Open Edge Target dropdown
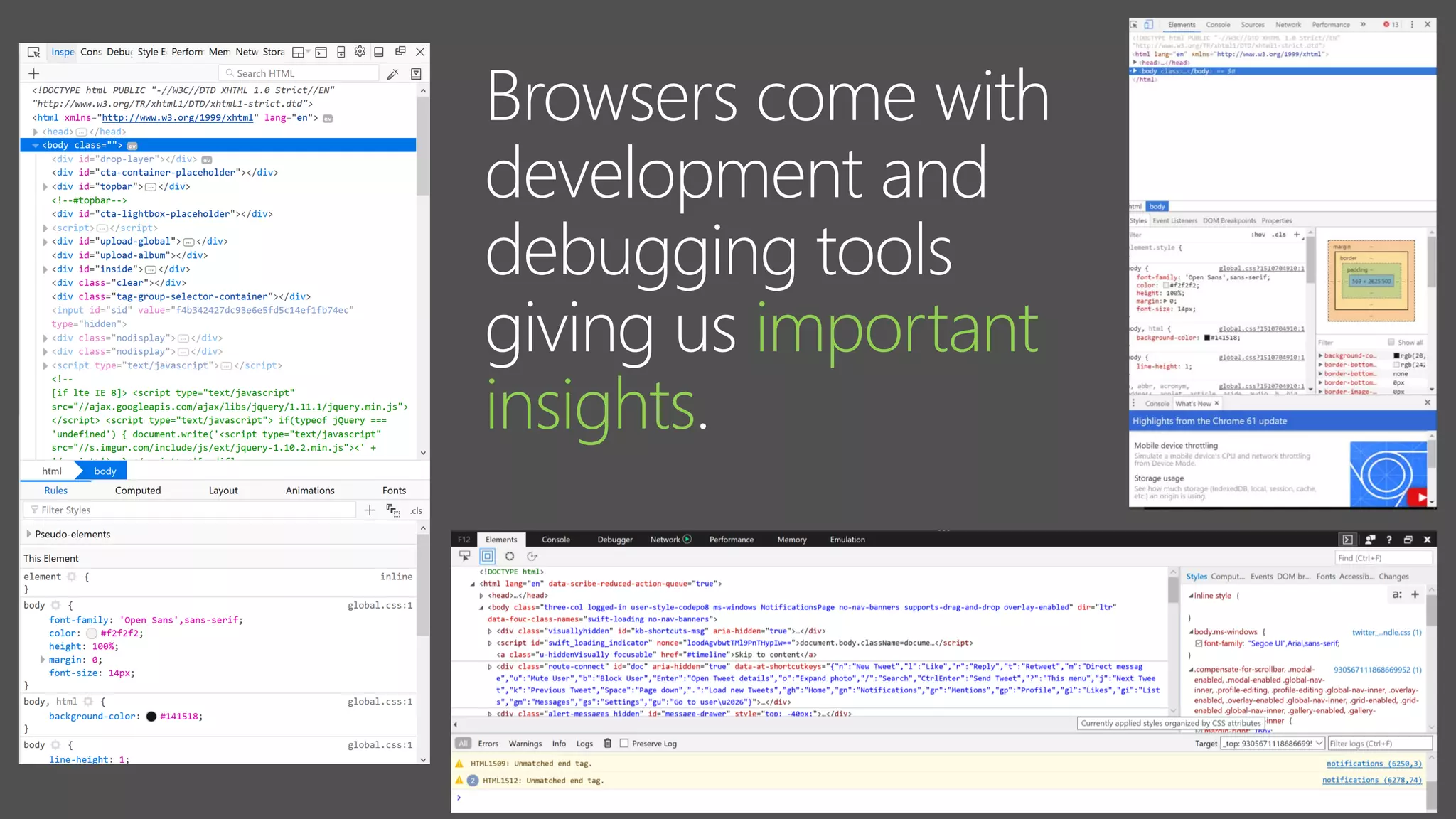Screen dimensions: 1456x819 pos(1273,744)
